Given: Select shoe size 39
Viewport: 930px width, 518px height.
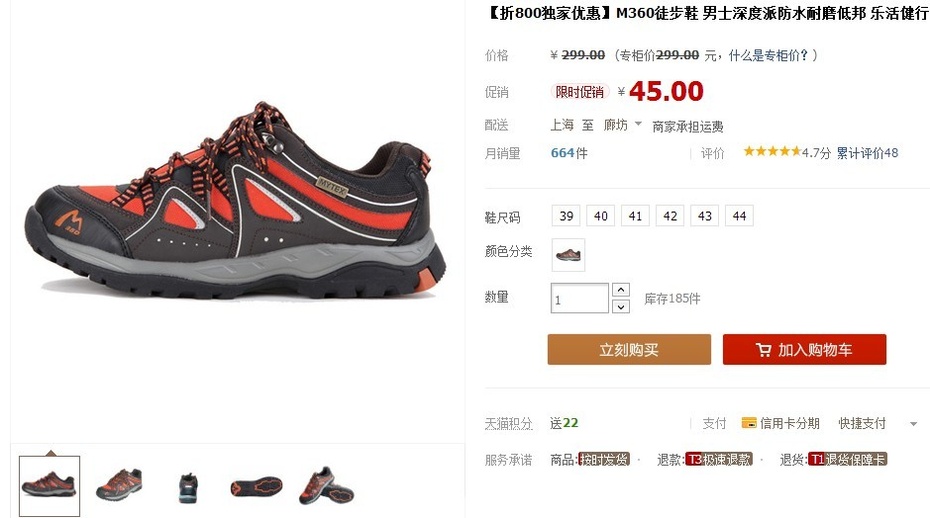Looking at the screenshot, I should (x=566, y=216).
